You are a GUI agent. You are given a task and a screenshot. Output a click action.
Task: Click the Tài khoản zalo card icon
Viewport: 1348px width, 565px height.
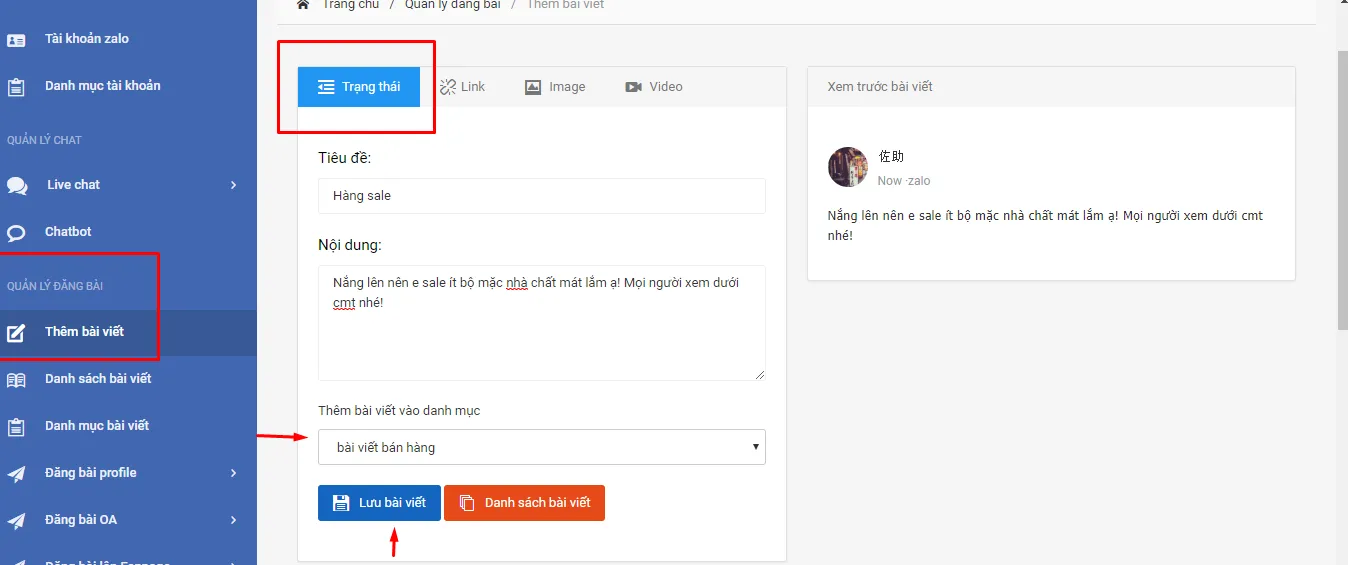pyautogui.click(x=16, y=40)
